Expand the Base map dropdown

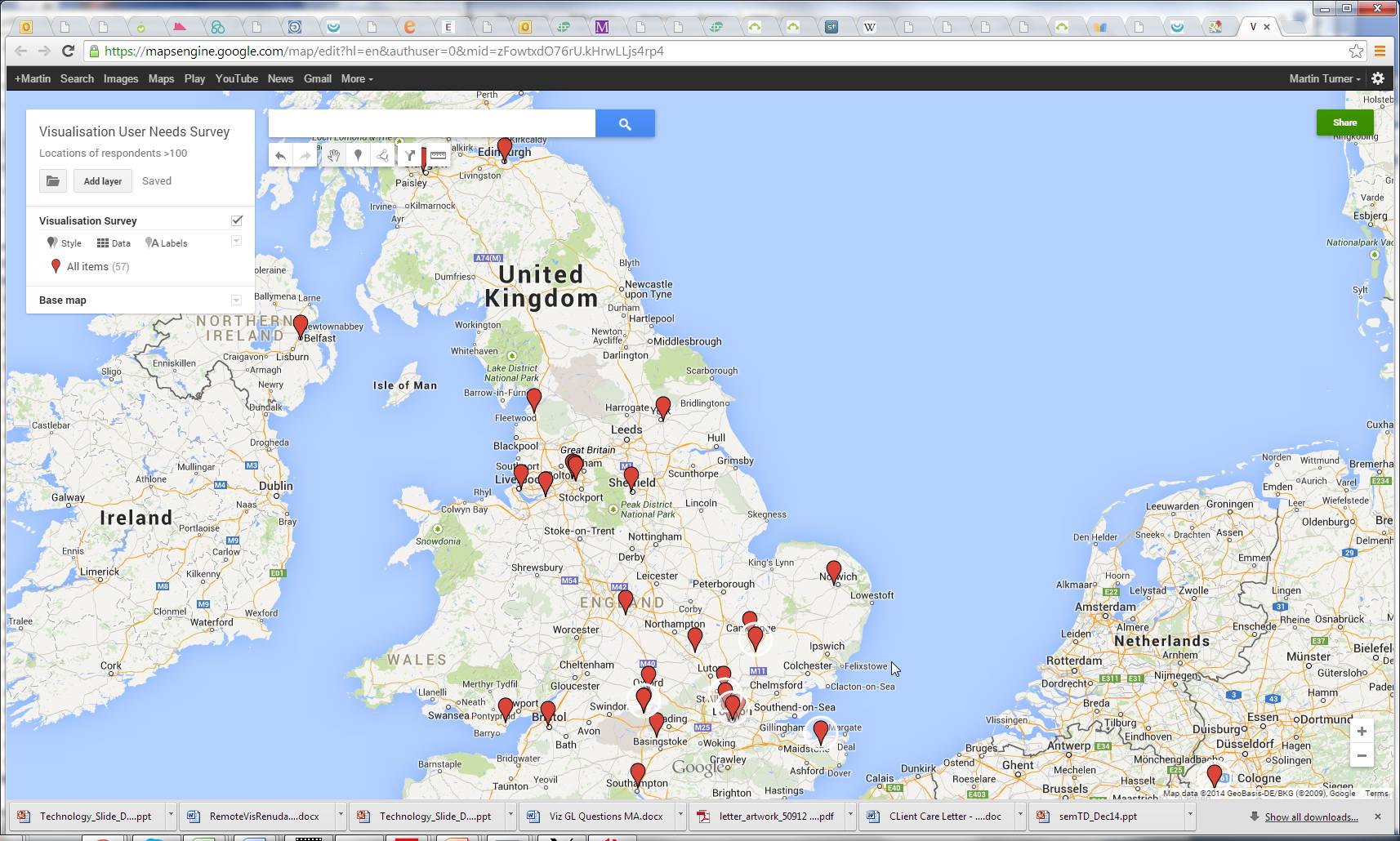point(236,300)
